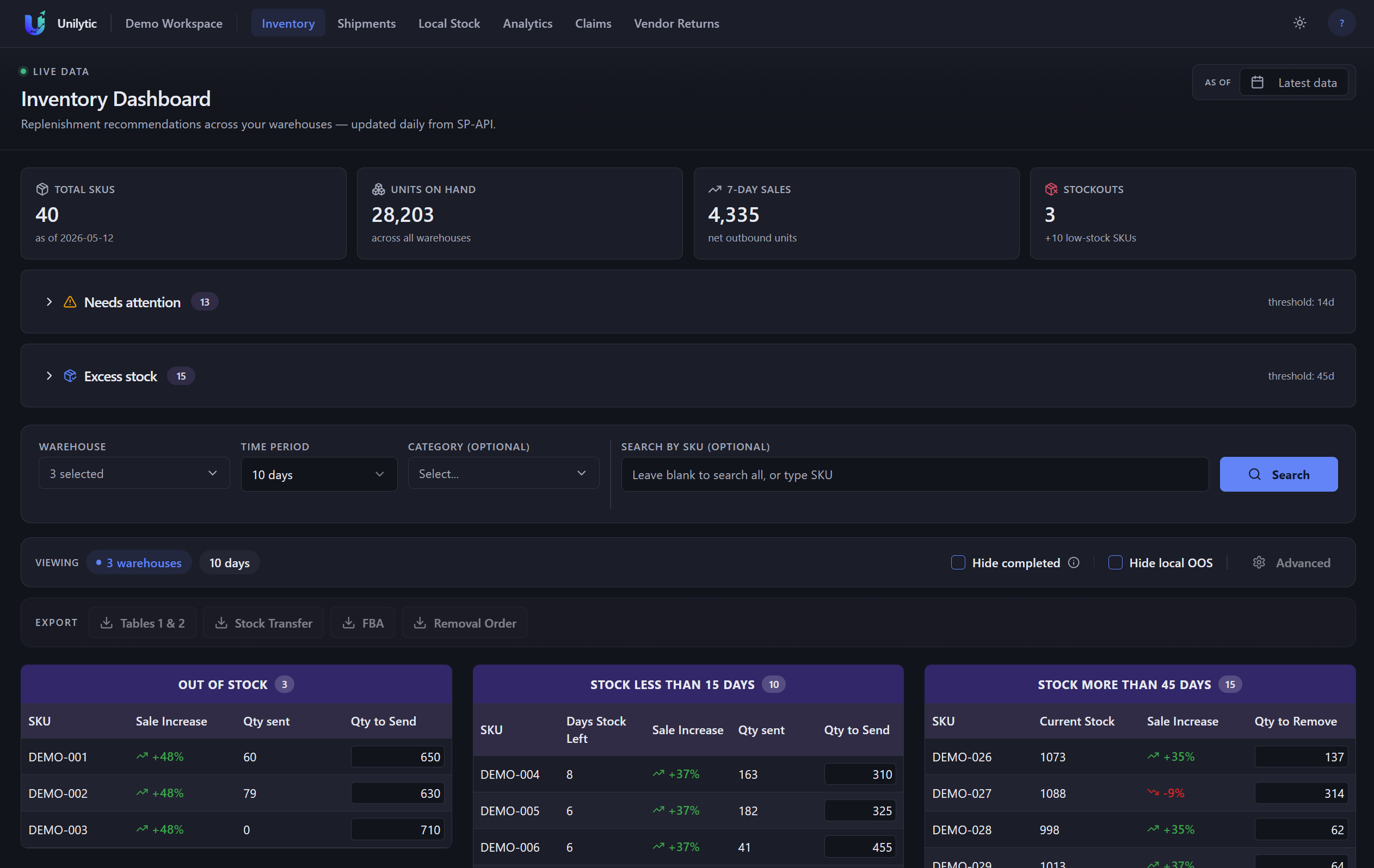
Task: Click the Needs attention warning triangle icon
Action: 70,302
